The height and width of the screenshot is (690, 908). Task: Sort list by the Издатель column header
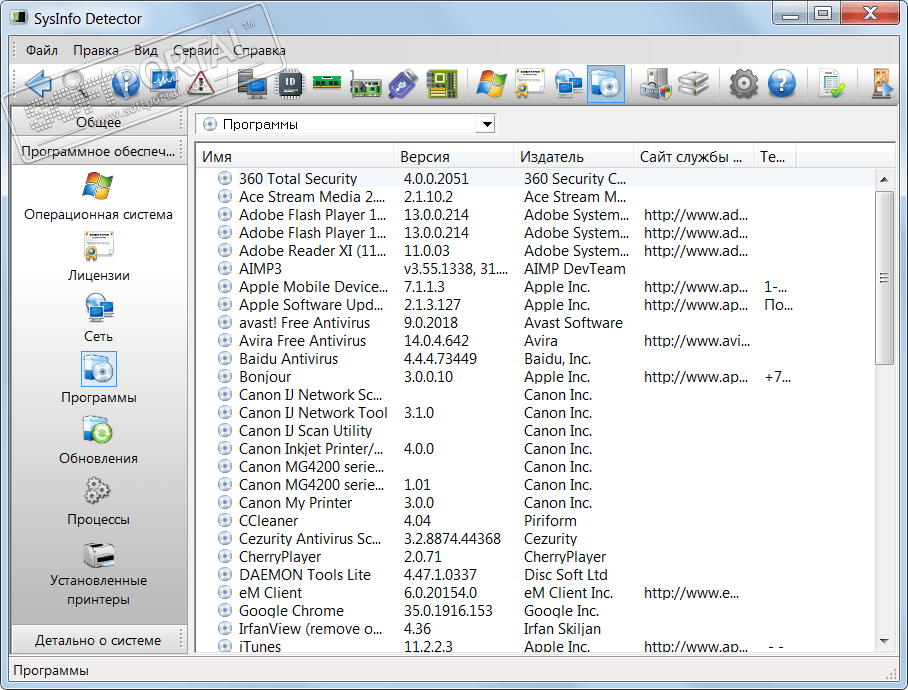coord(551,157)
